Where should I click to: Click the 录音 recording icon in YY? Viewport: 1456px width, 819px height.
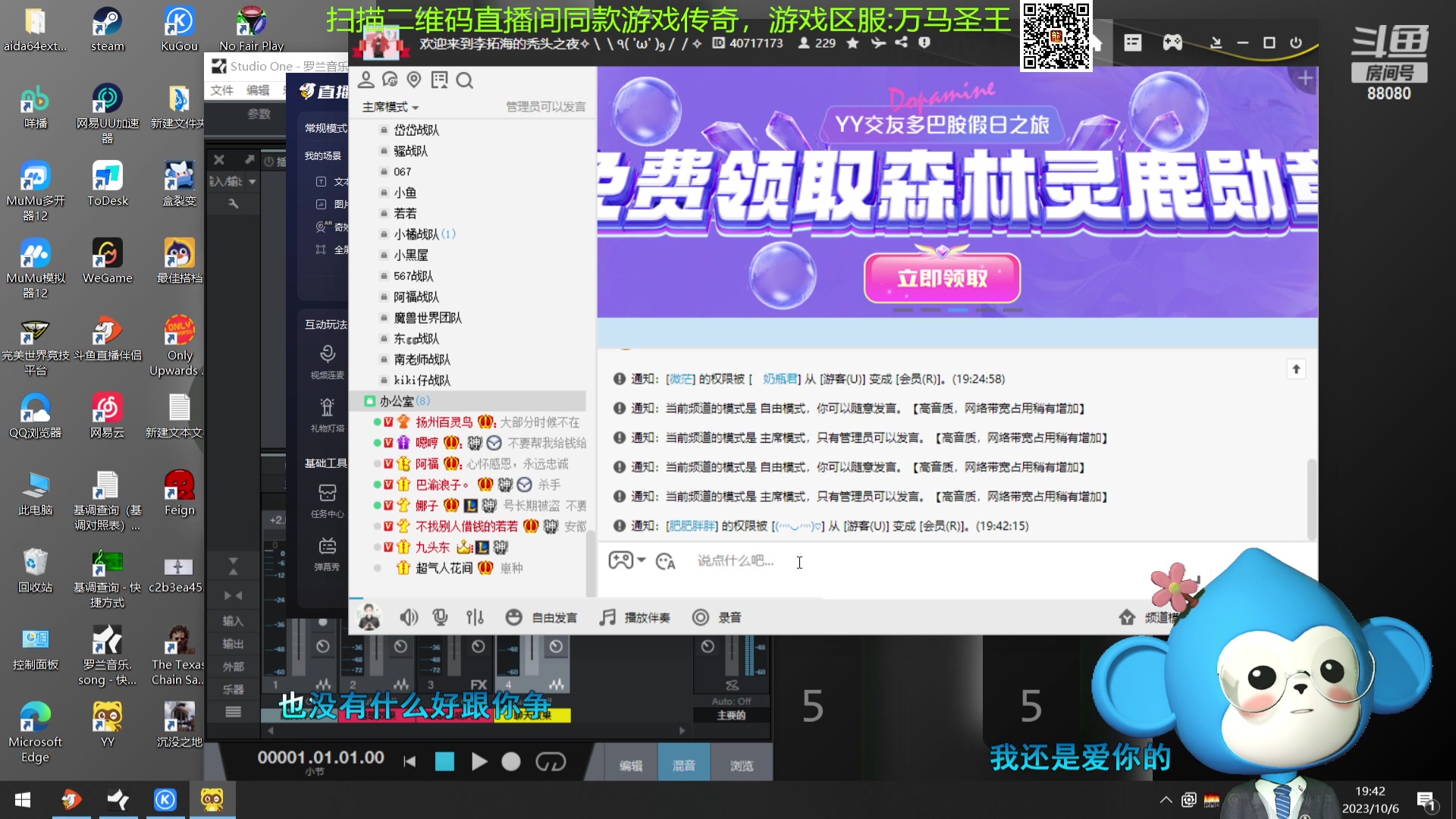[700, 617]
